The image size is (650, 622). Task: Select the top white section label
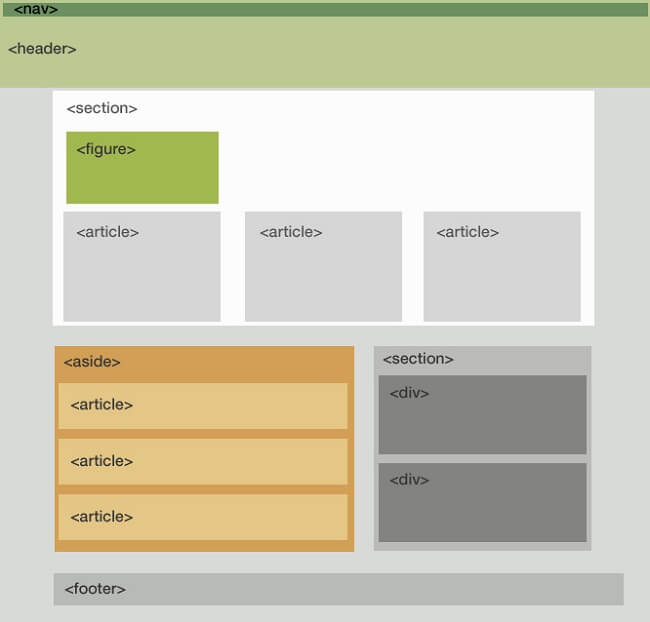click(102, 108)
